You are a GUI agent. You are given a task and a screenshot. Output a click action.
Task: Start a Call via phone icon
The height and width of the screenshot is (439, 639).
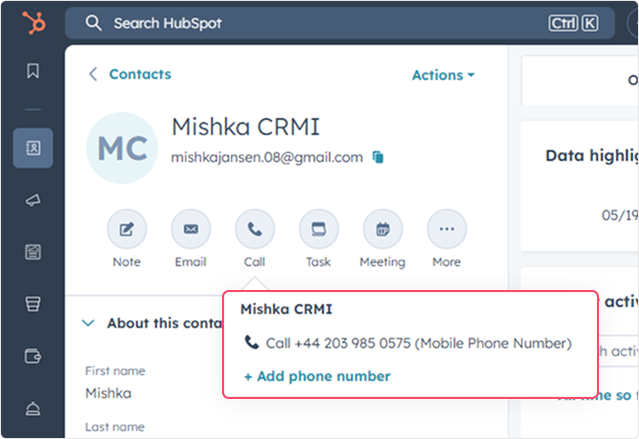click(x=255, y=229)
